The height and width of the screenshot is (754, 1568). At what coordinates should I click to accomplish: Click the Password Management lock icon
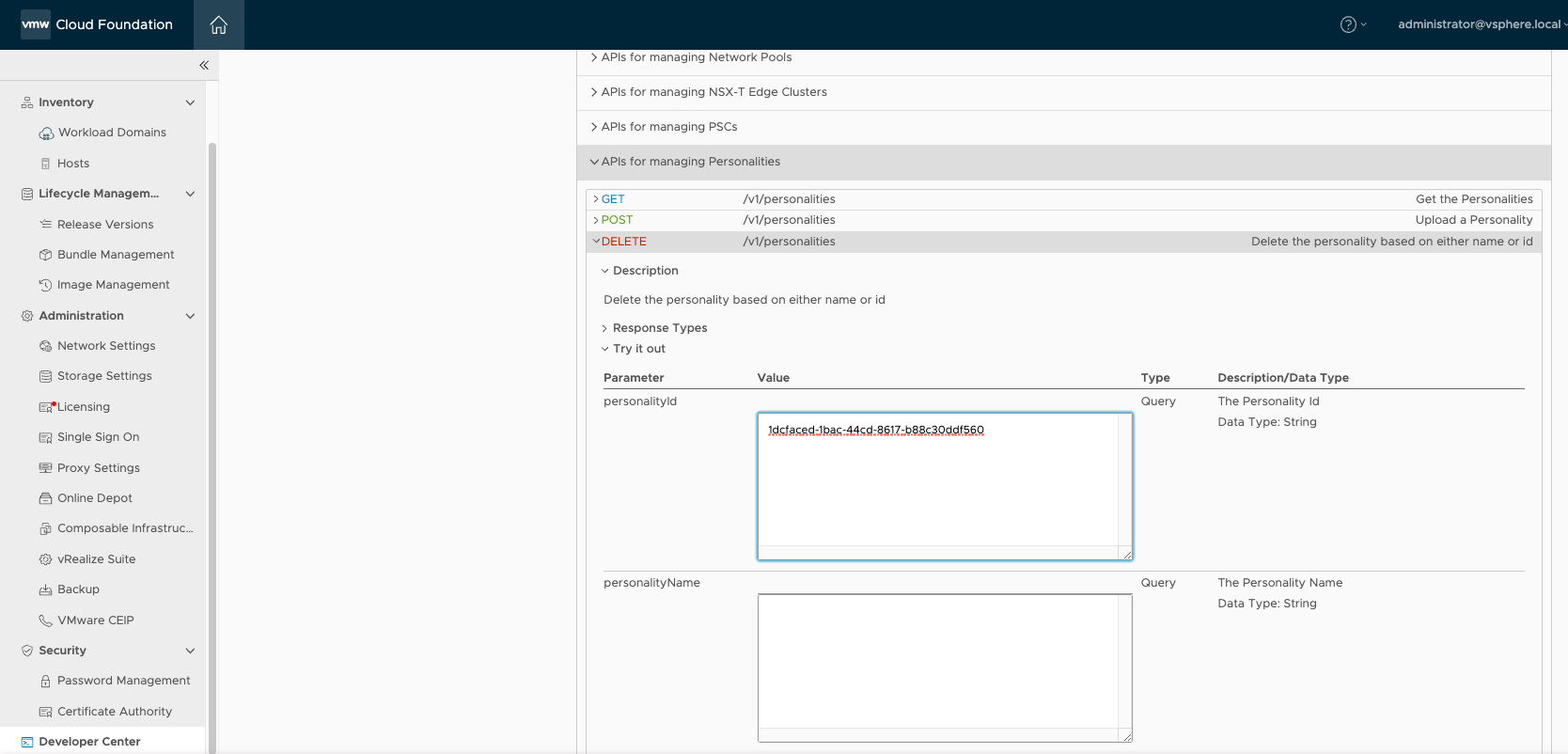pyautogui.click(x=45, y=681)
